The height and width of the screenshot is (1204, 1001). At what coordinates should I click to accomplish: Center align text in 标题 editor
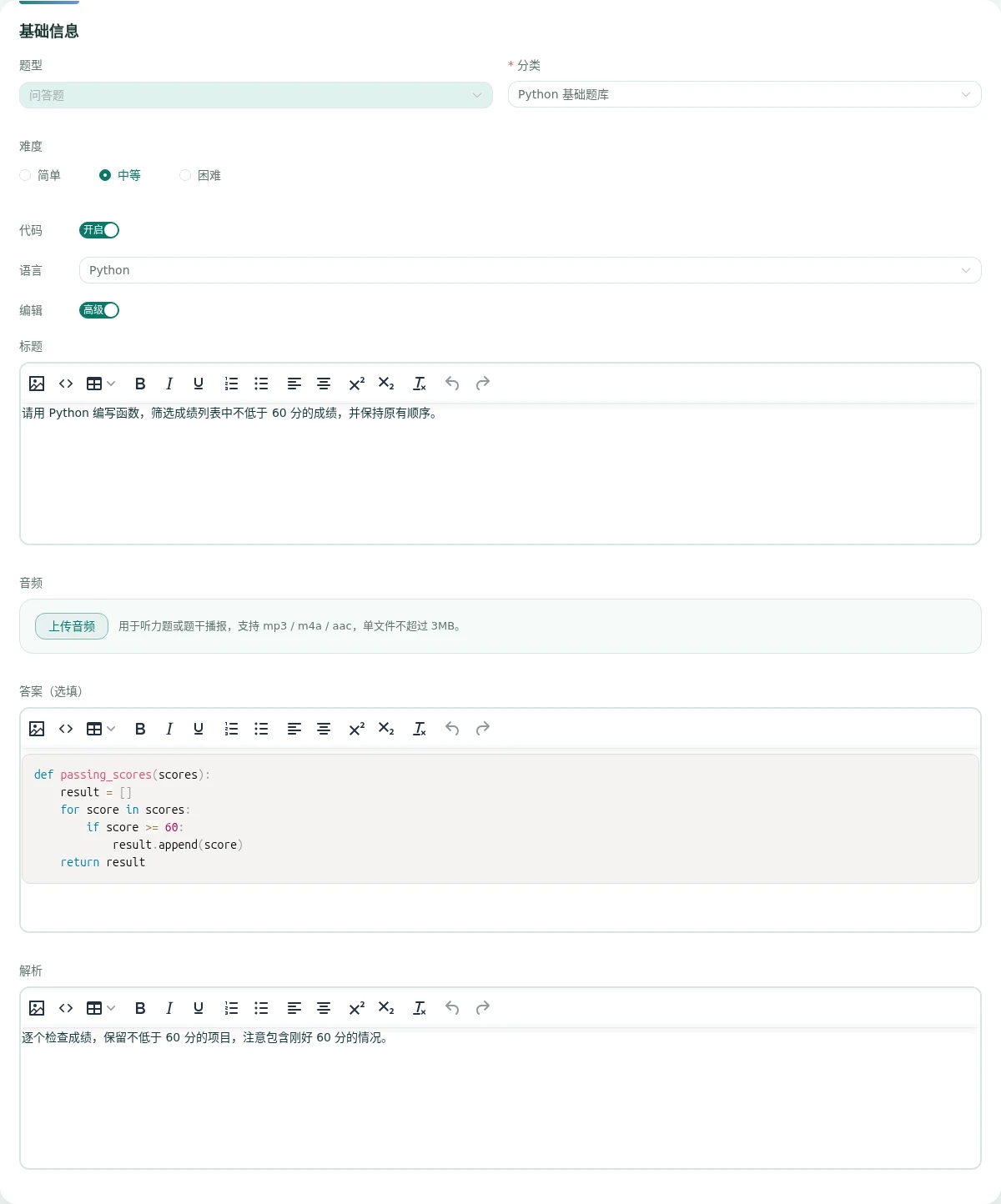[324, 384]
